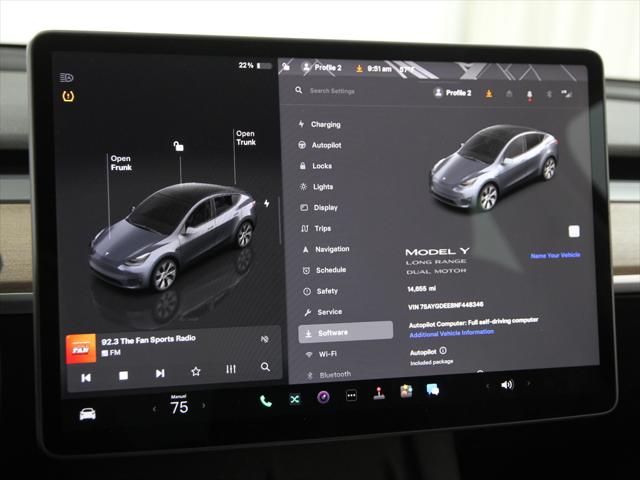Tap the cellular signal icon

[x=567, y=94]
